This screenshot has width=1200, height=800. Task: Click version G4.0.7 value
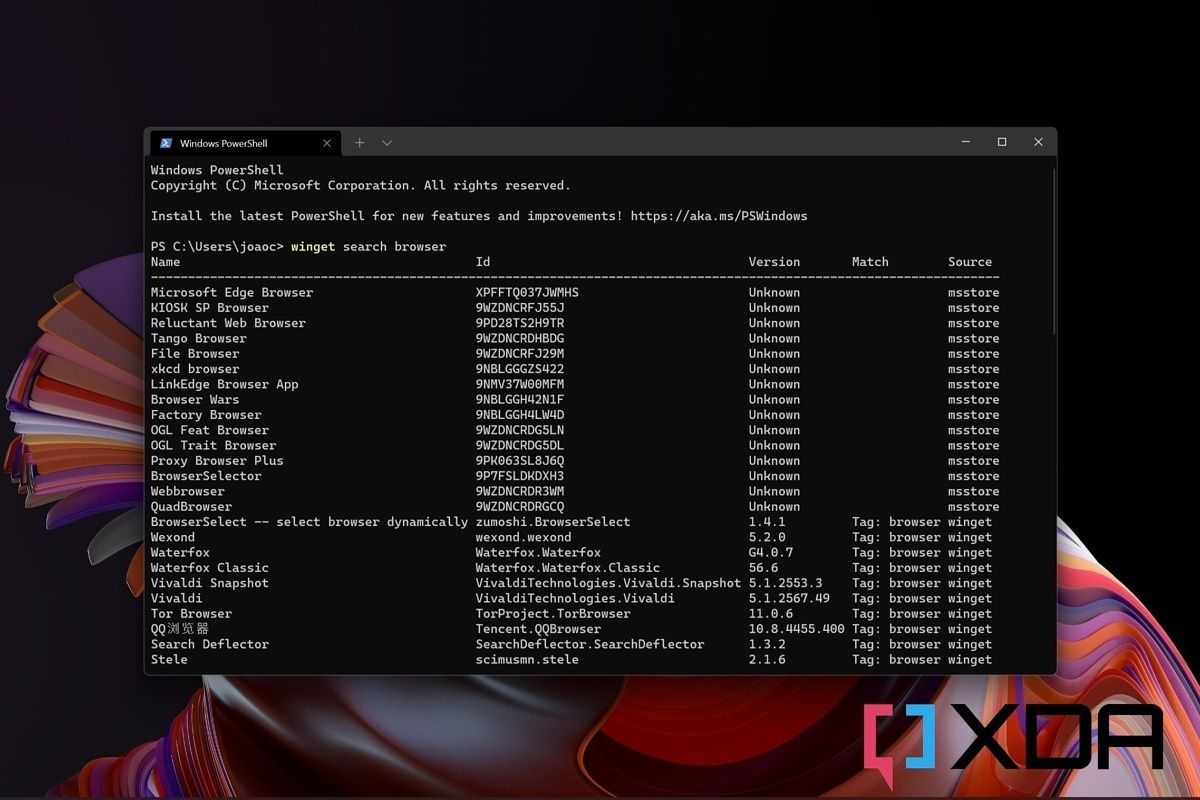coord(771,553)
